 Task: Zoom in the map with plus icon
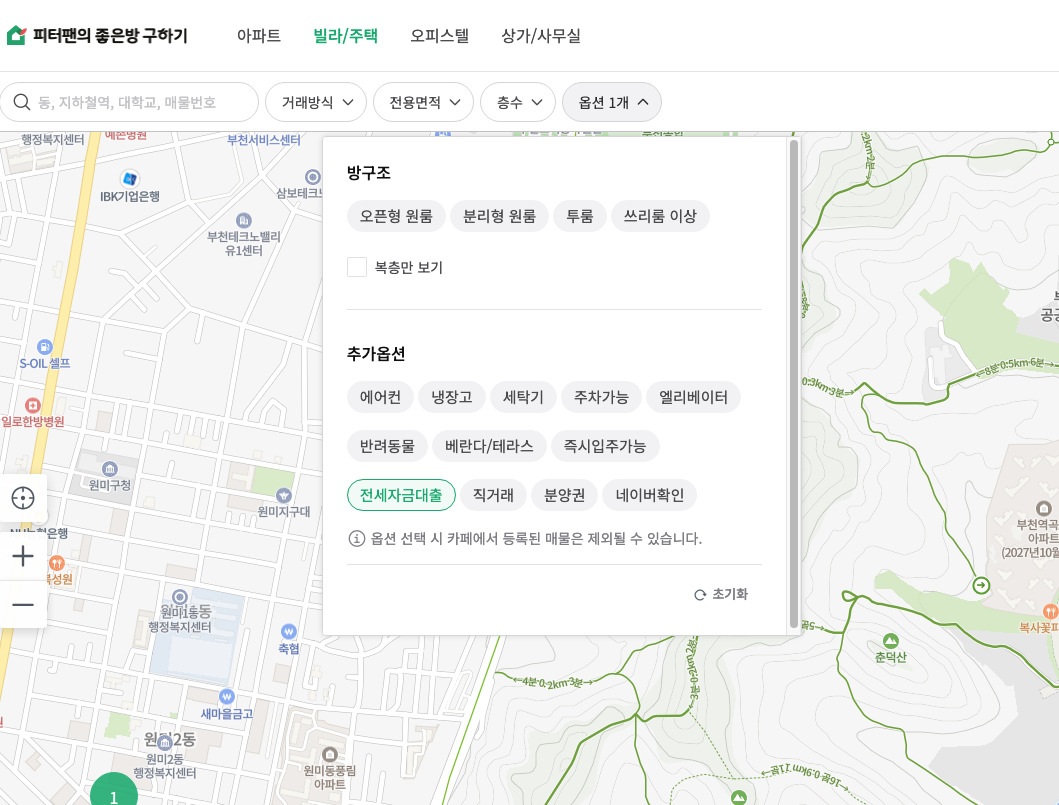pos(23,556)
